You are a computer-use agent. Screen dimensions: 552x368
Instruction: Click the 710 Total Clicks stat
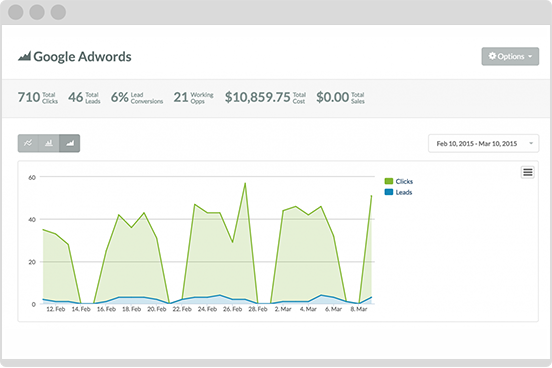[x=38, y=98]
